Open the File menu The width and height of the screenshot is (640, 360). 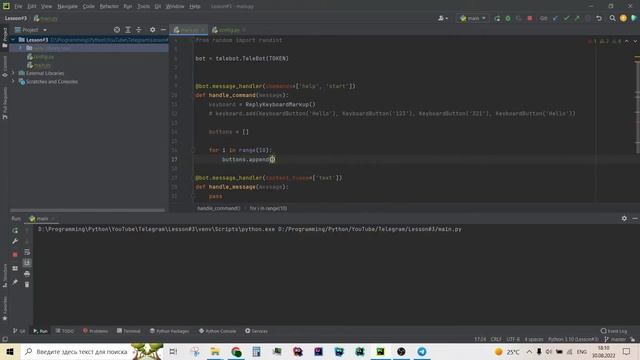tap(18, 6)
